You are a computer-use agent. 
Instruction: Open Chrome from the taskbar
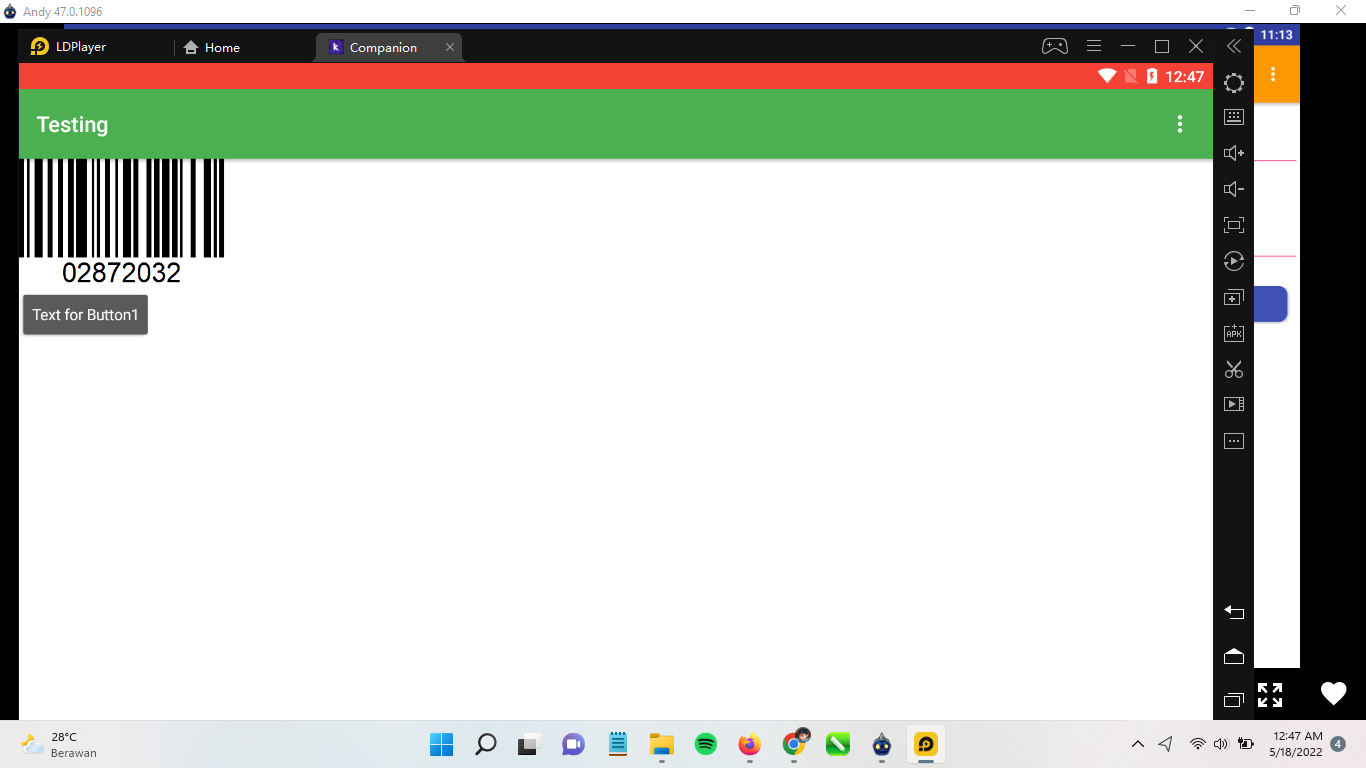coord(795,743)
